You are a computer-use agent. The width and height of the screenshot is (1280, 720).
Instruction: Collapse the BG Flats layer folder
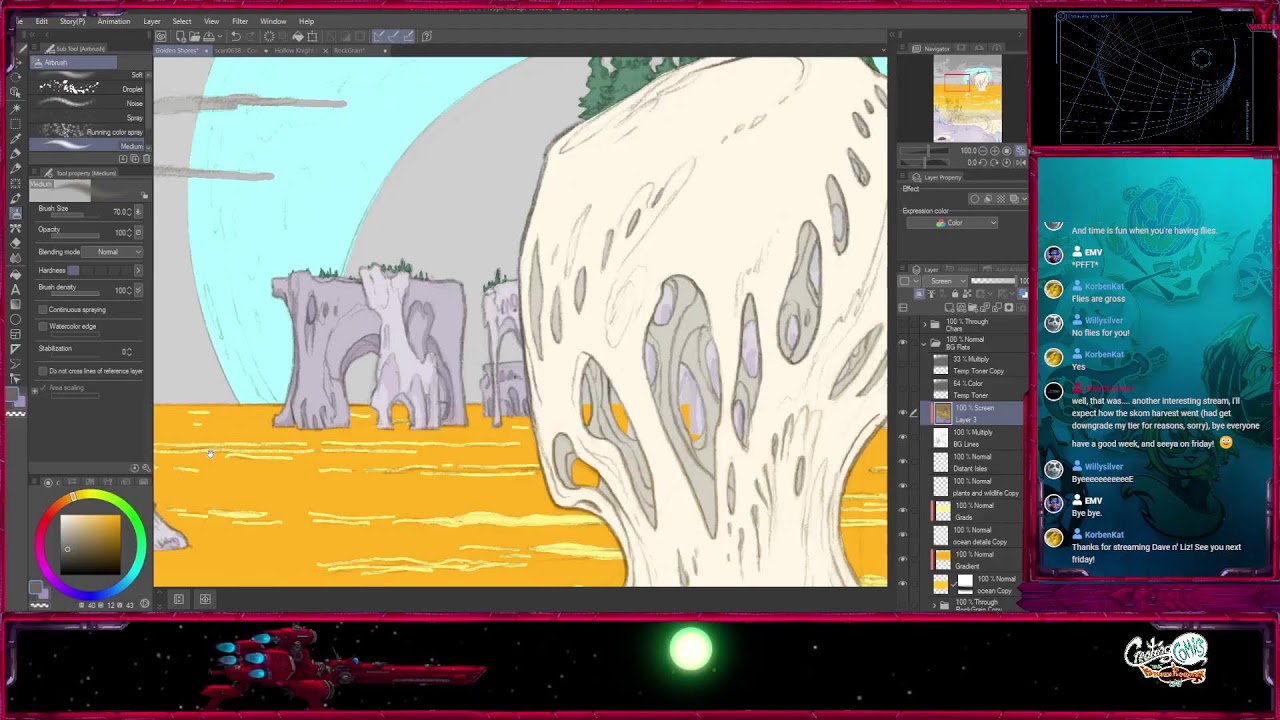coord(925,343)
